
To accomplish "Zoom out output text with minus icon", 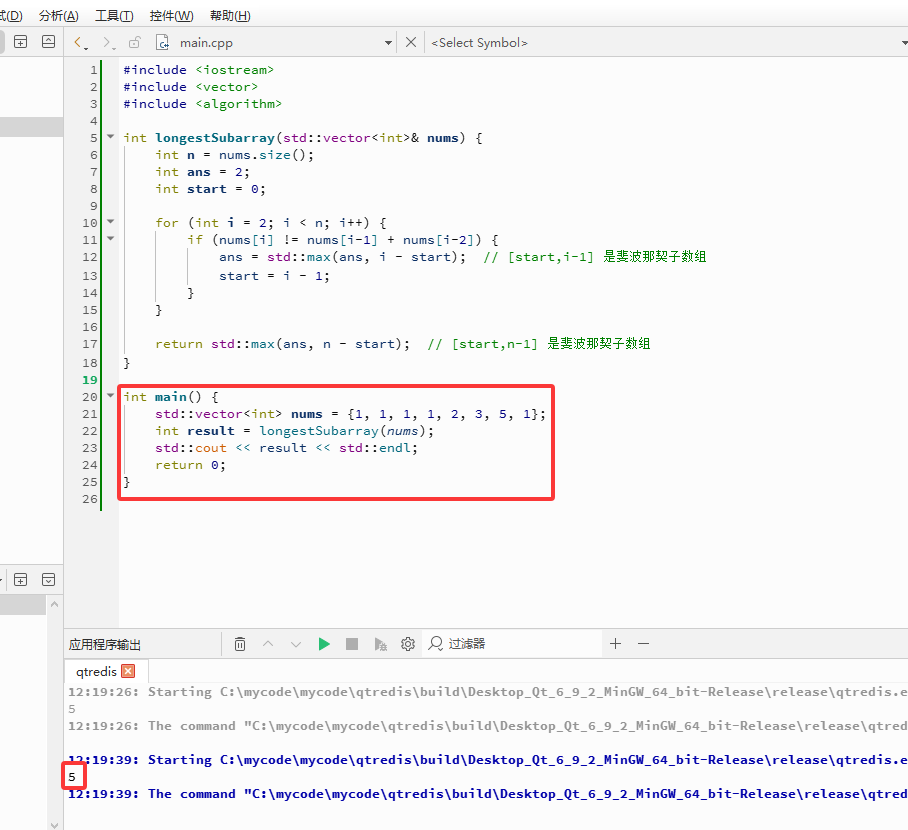I will [643, 643].
